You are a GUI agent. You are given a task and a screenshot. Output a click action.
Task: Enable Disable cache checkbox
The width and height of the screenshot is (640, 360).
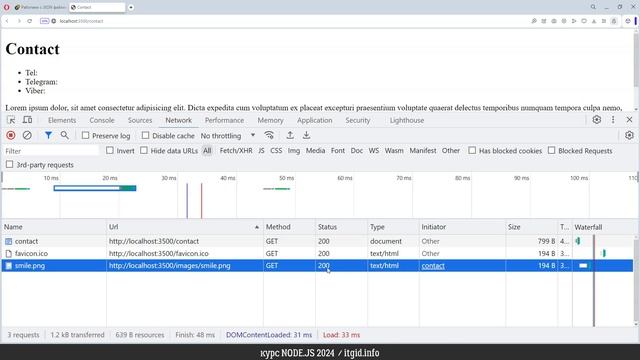[x=145, y=135]
